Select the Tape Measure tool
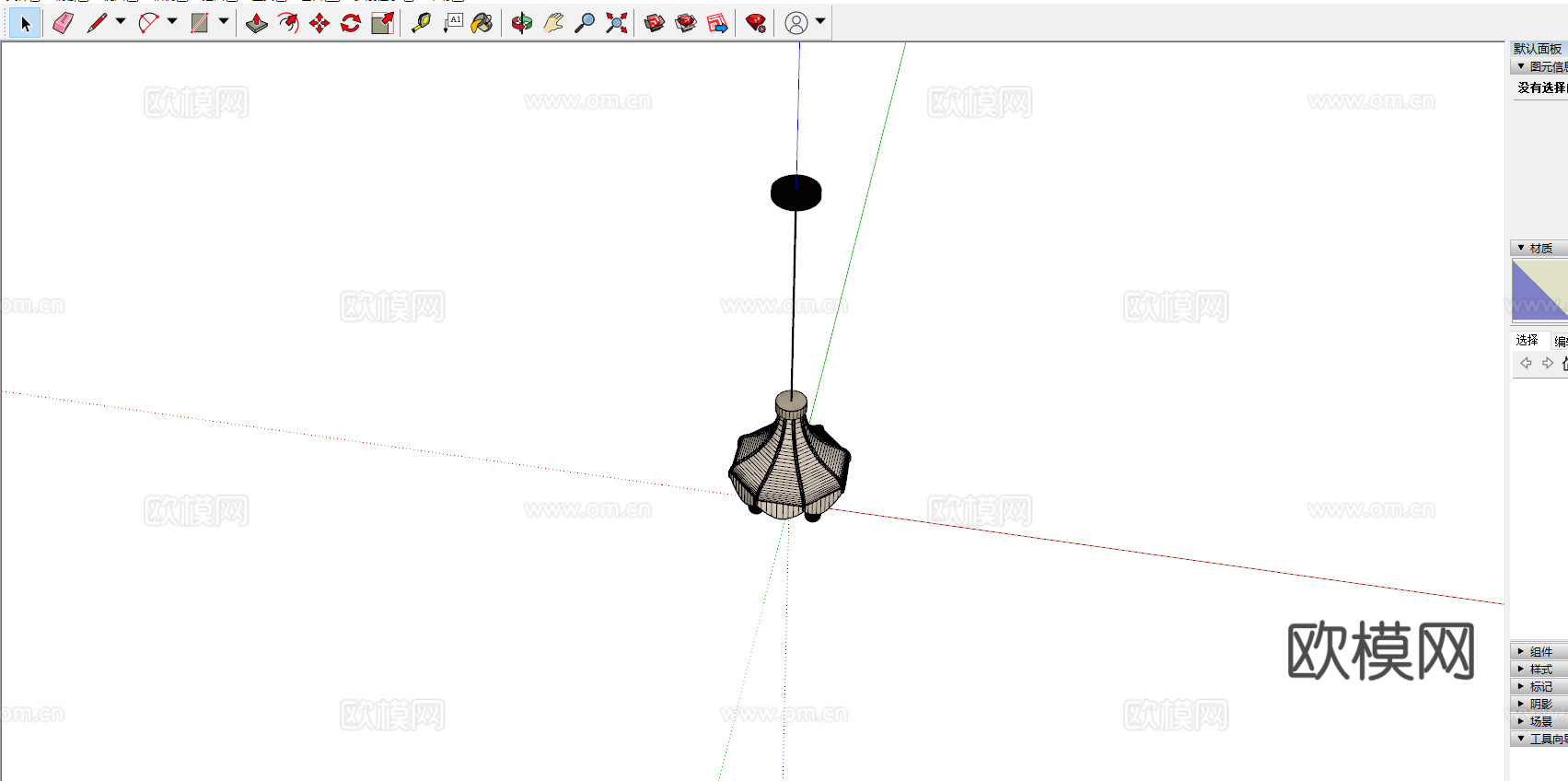This screenshot has width=1568, height=781. coord(421,23)
